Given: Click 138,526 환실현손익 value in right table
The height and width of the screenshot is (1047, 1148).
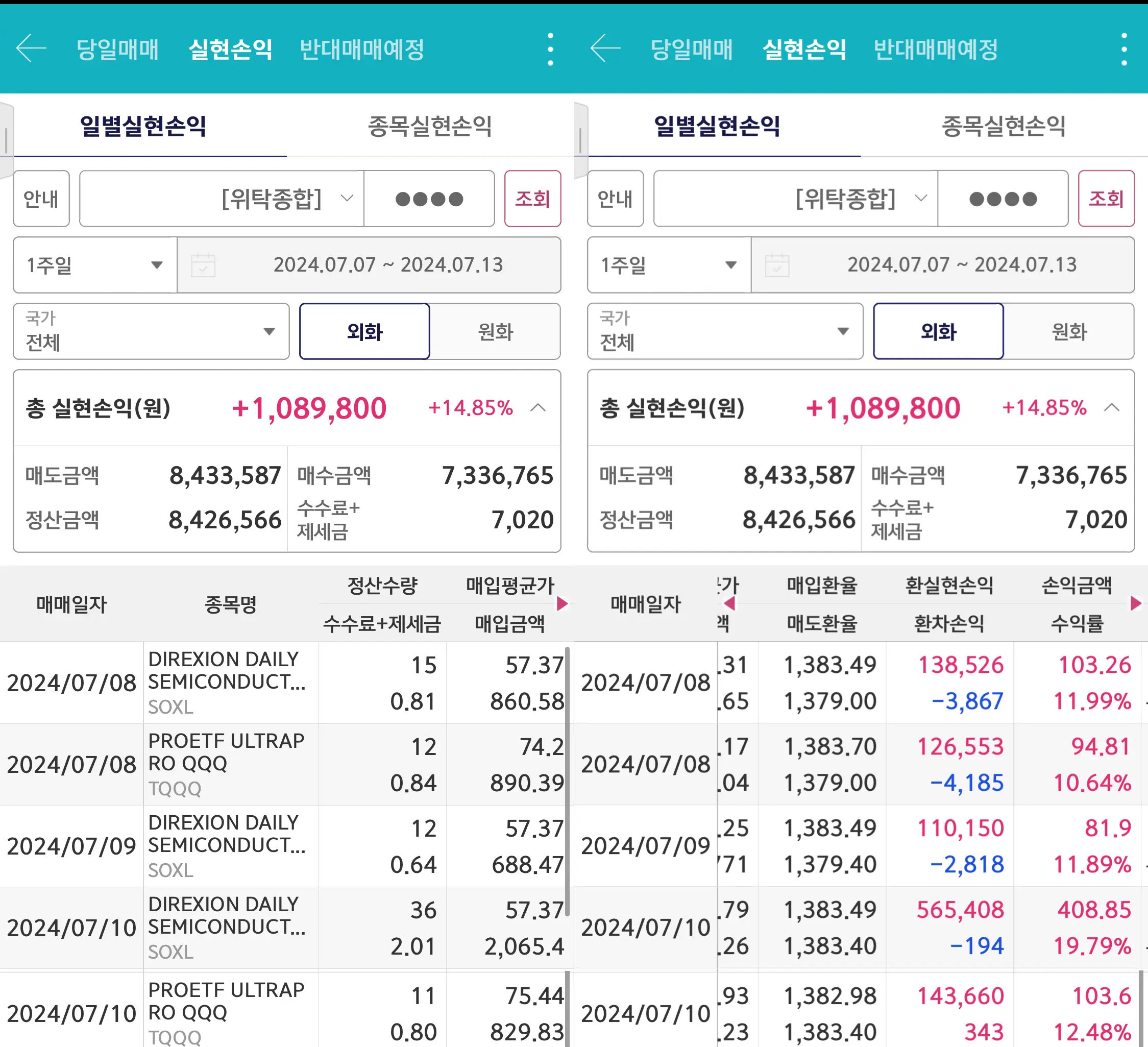Looking at the screenshot, I should [x=961, y=665].
